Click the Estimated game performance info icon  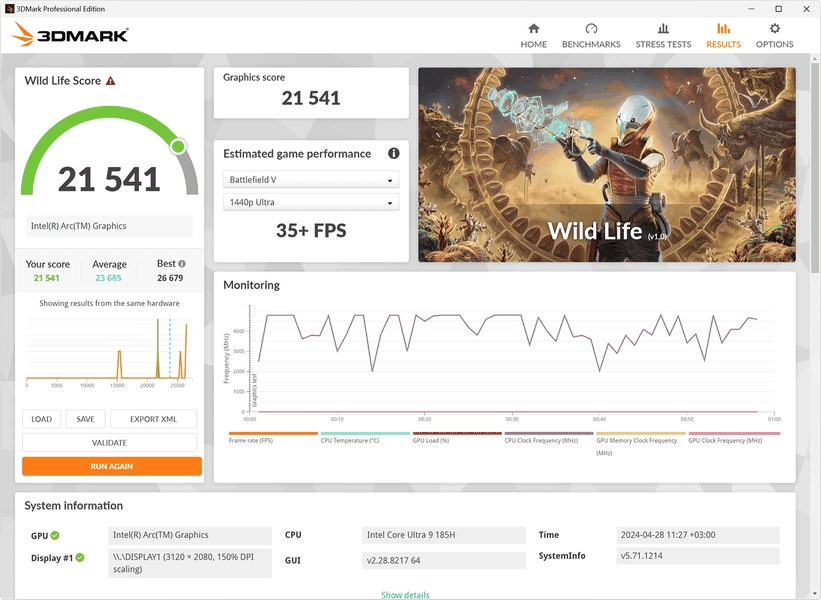393,153
